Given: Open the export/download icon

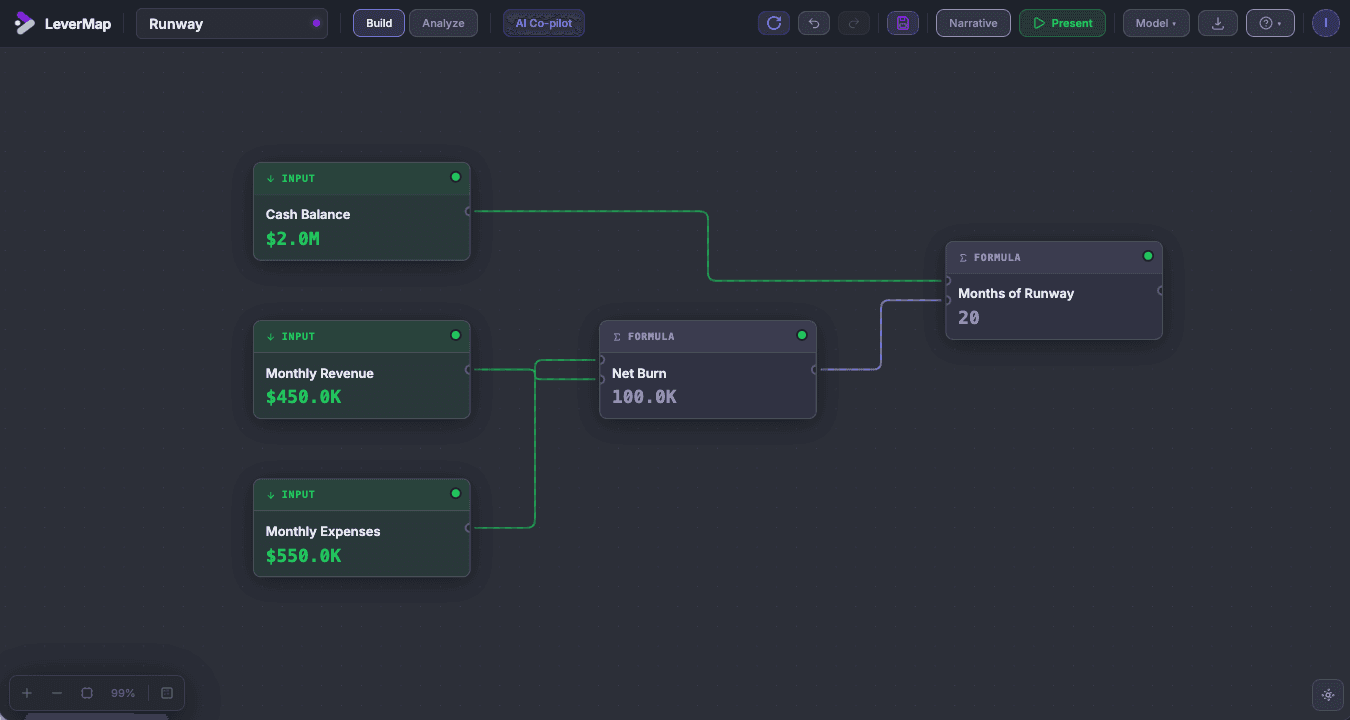Looking at the screenshot, I should click(x=1217, y=22).
